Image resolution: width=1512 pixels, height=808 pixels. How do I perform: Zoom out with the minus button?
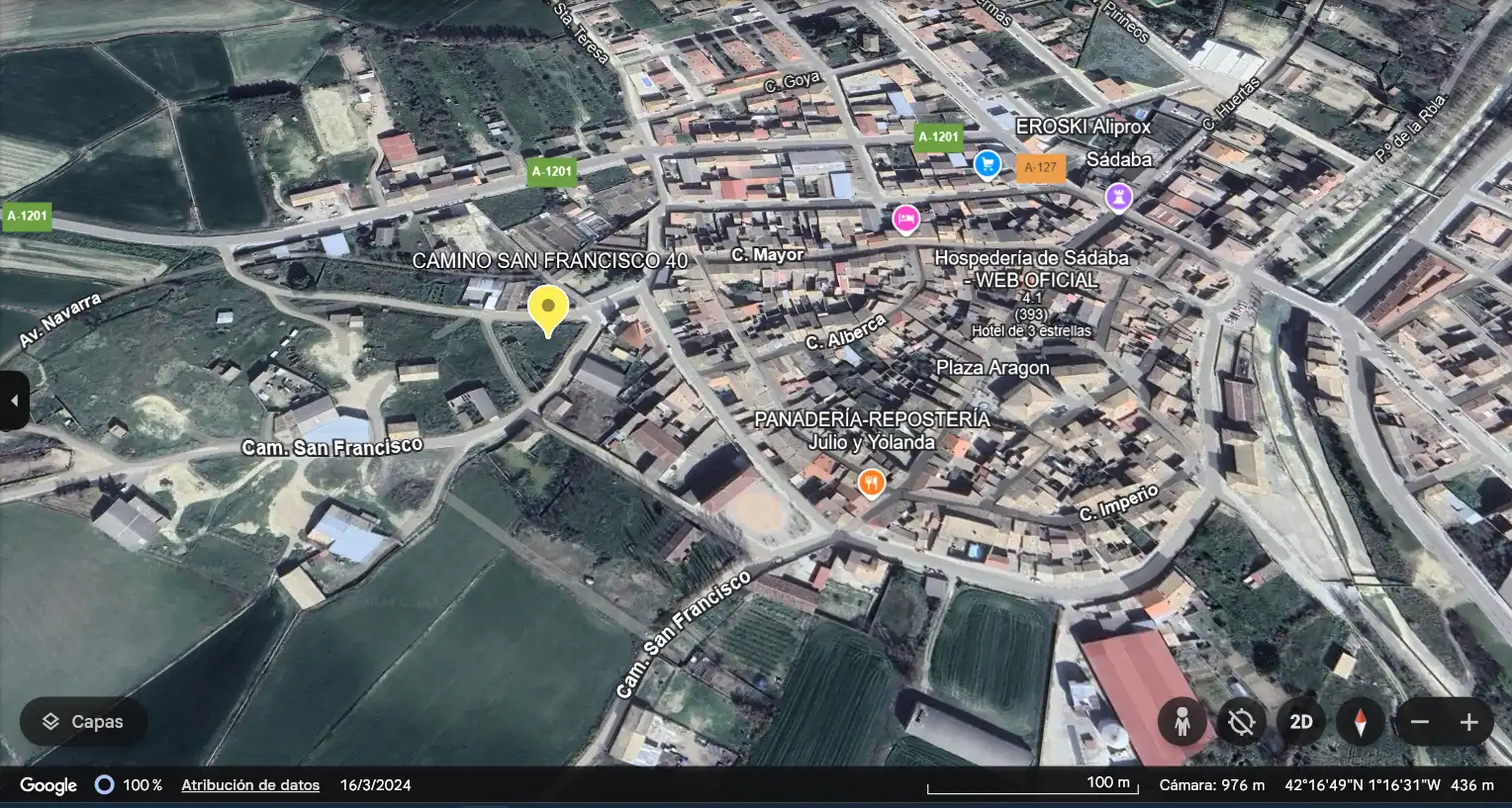click(1420, 722)
